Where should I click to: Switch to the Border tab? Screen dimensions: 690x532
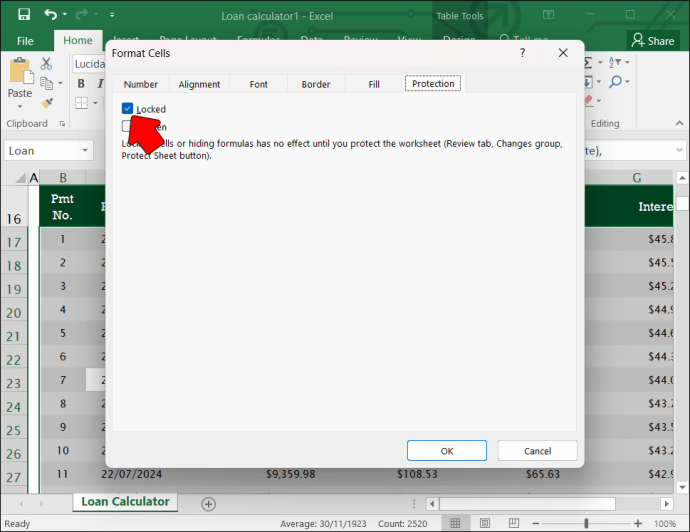coord(316,84)
